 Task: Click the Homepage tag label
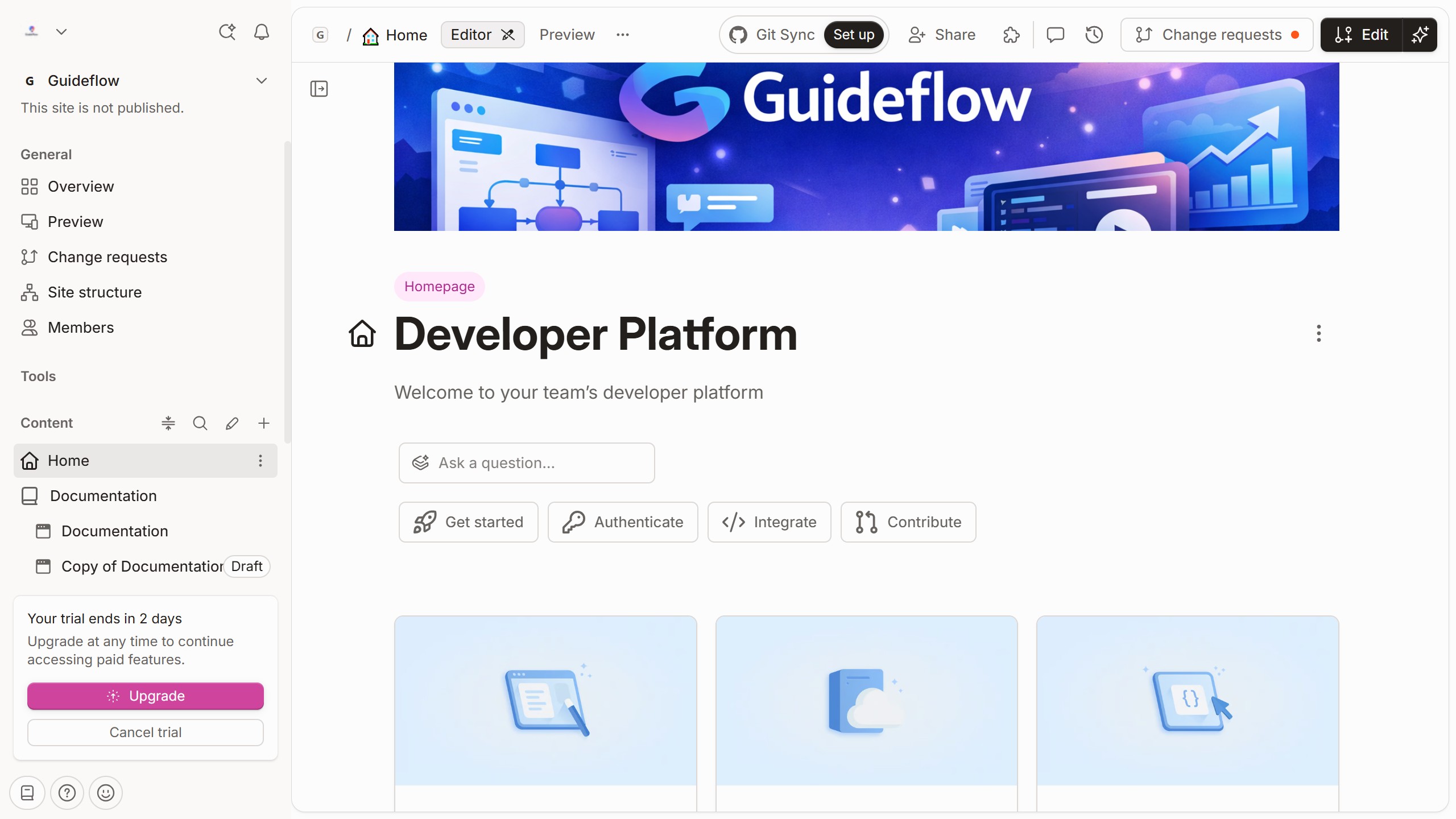(439, 287)
